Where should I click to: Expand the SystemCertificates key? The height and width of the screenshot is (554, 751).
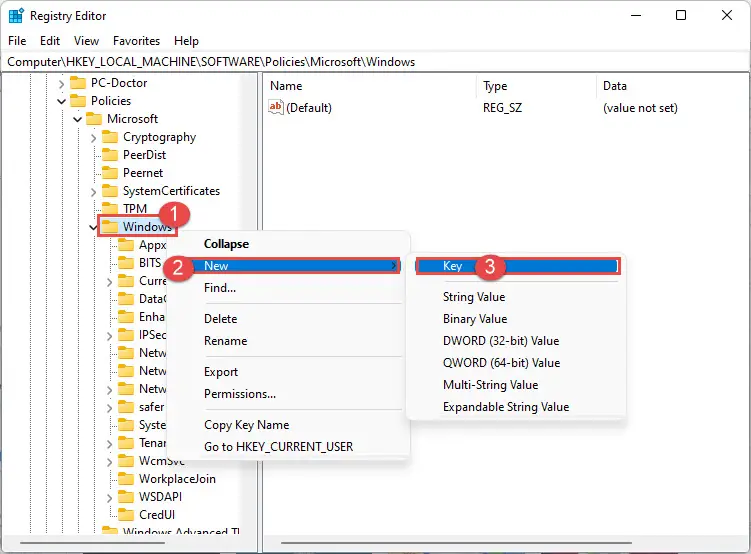coord(93,192)
